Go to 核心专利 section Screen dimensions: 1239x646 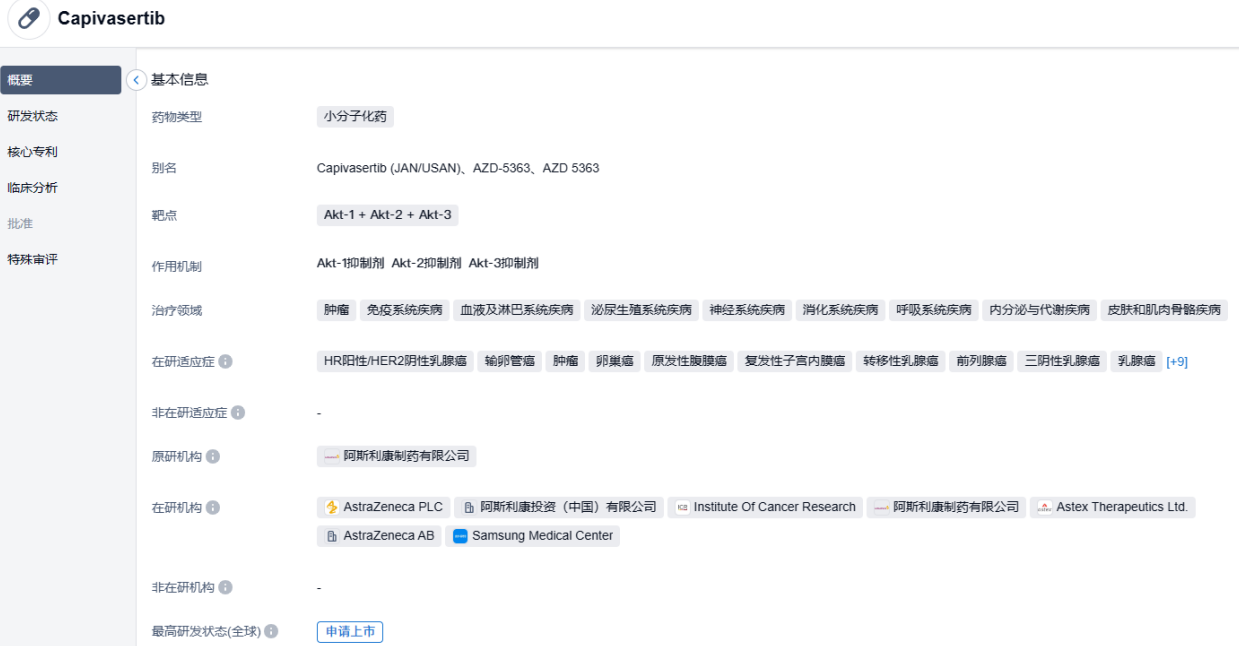click(33, 152)
